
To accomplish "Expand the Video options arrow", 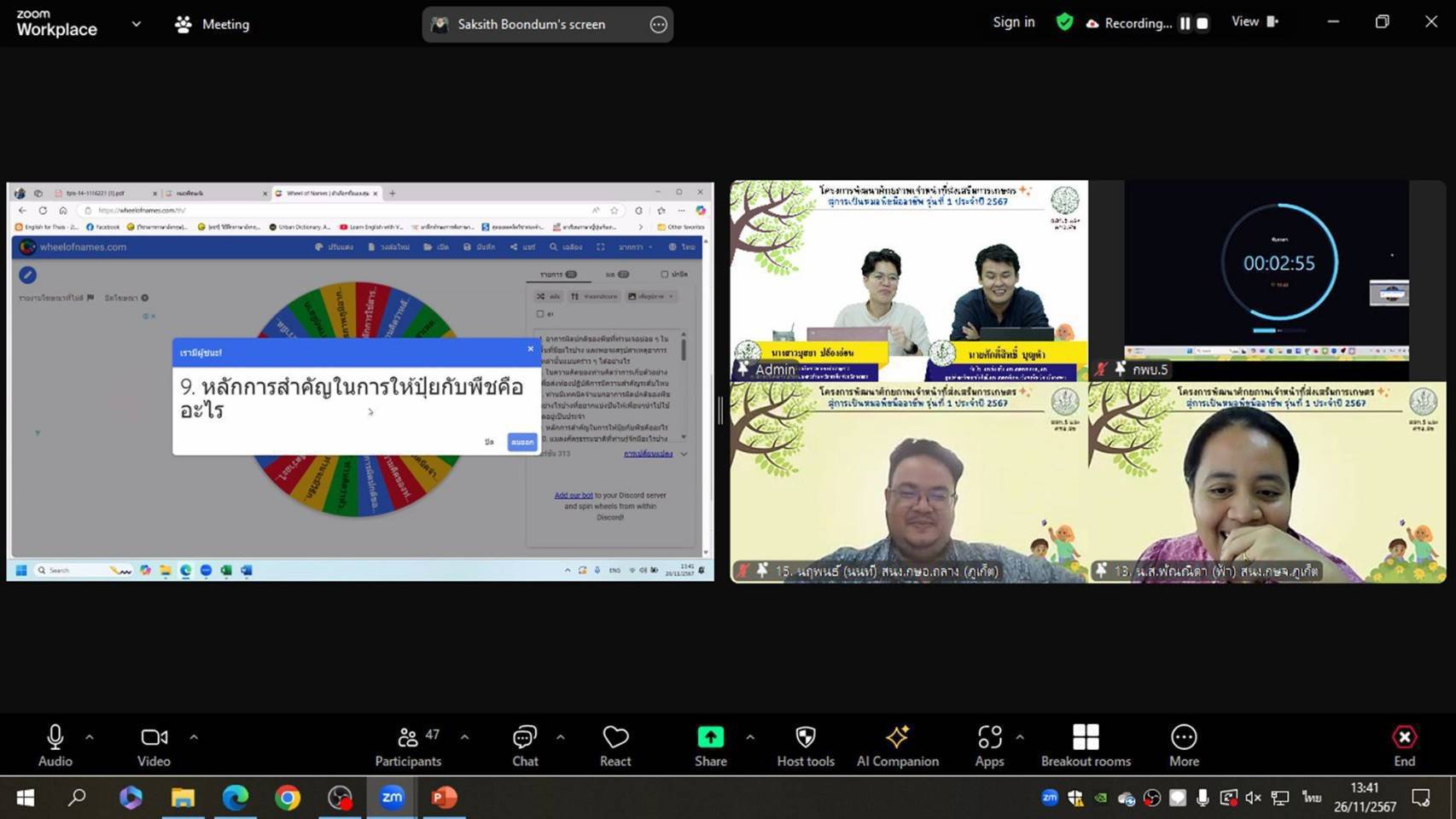I will [x=194, y=736].
